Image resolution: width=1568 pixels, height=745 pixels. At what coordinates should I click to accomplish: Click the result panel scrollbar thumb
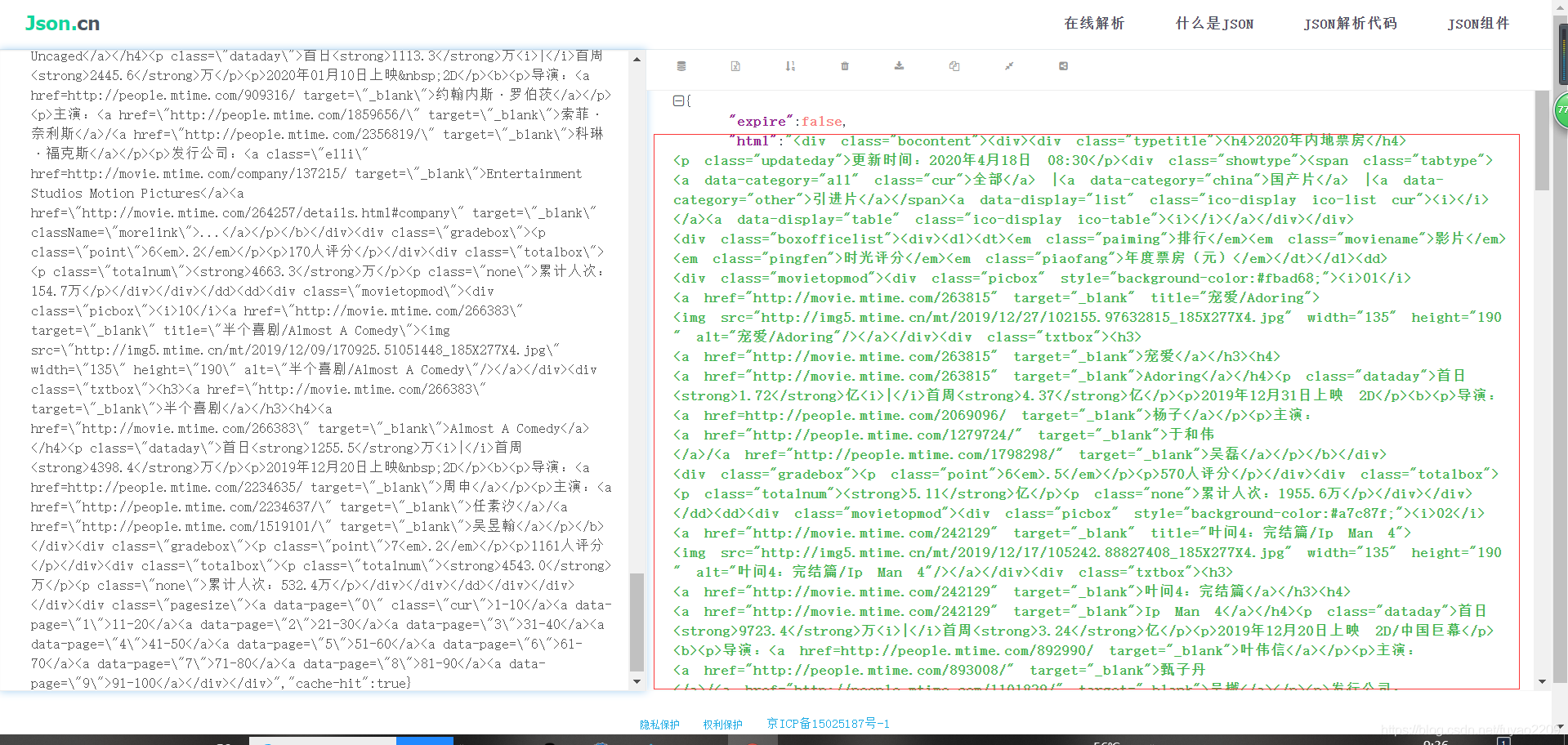(1542, 141)
